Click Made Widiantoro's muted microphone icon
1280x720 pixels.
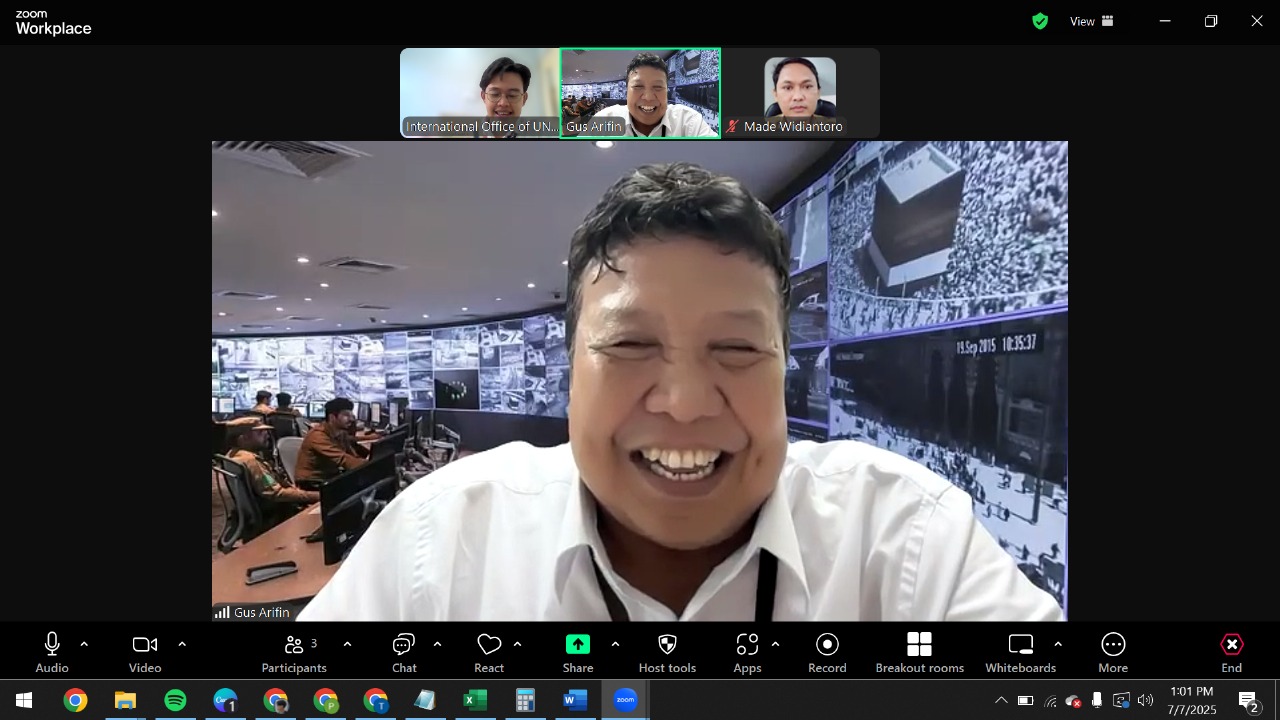[733, 127]
